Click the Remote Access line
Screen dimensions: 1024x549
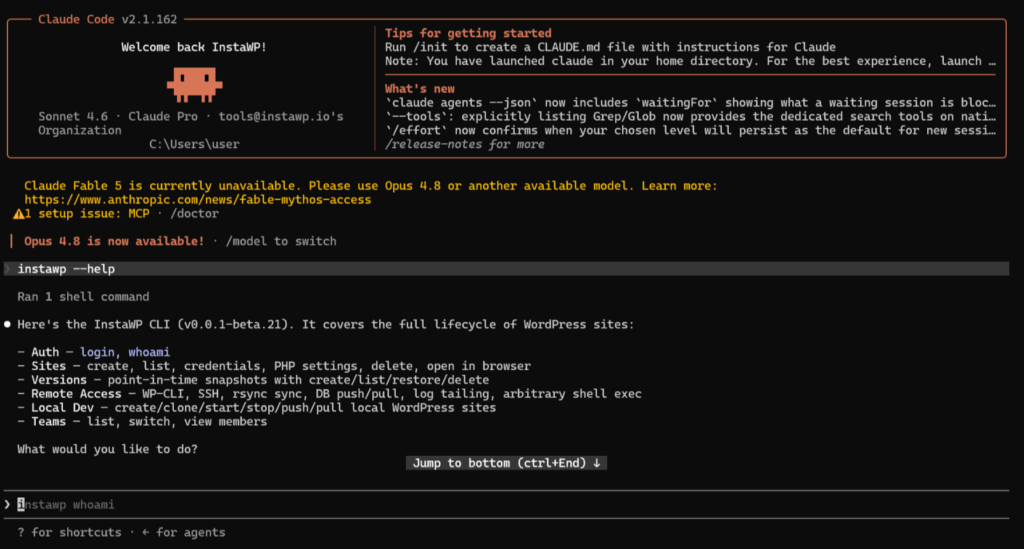coord(329,394)
